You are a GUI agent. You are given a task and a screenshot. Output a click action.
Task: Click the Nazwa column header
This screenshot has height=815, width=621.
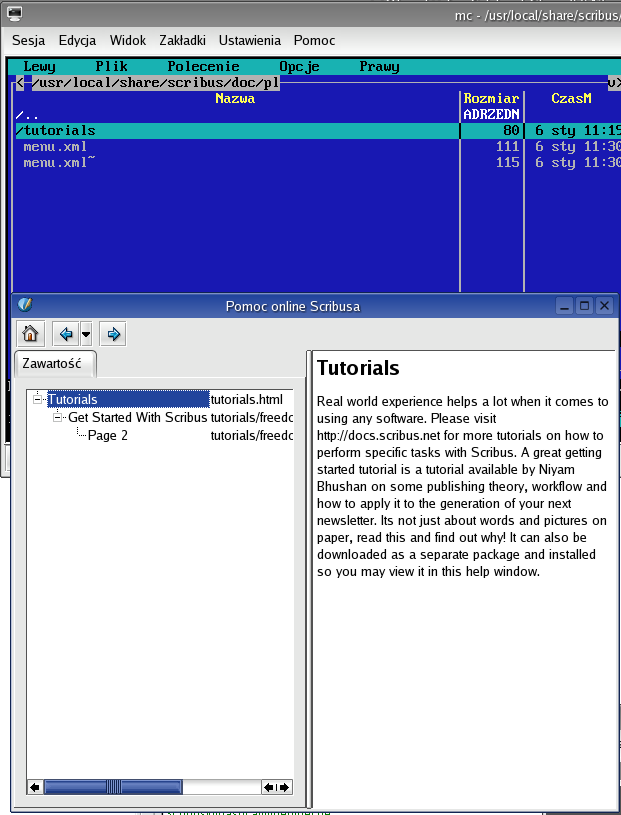[x=235, y=98]
